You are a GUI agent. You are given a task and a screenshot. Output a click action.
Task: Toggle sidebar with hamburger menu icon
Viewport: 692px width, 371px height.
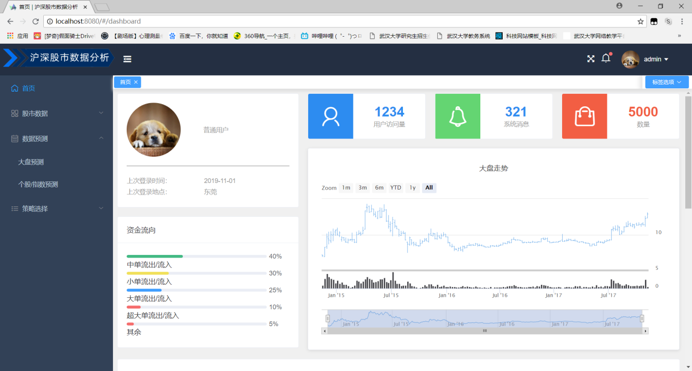[127, 59]
